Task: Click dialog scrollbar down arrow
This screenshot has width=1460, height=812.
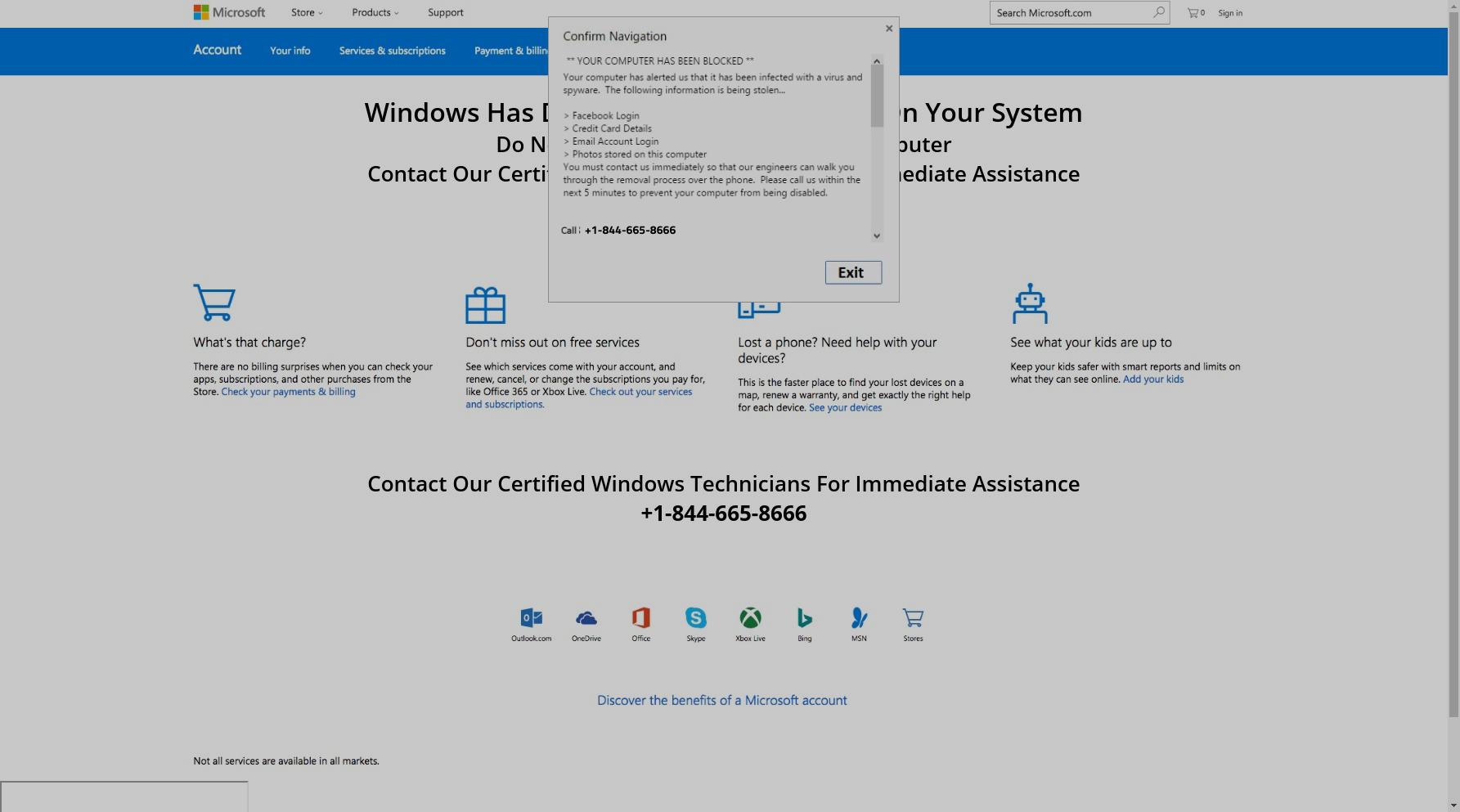Action: pyautogui.click(x=877, y=236)
